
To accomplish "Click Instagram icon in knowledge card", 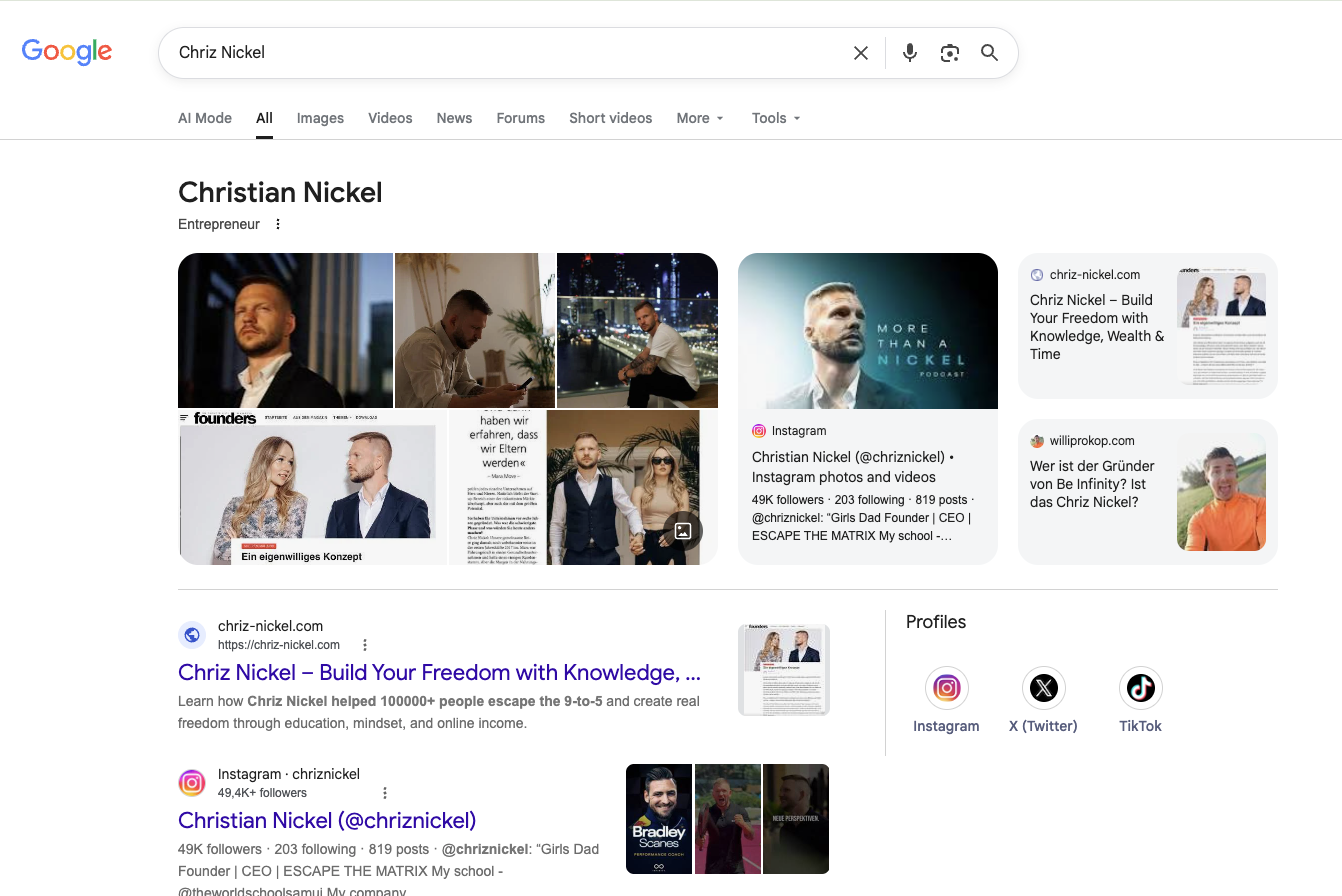I will [759, 431].
